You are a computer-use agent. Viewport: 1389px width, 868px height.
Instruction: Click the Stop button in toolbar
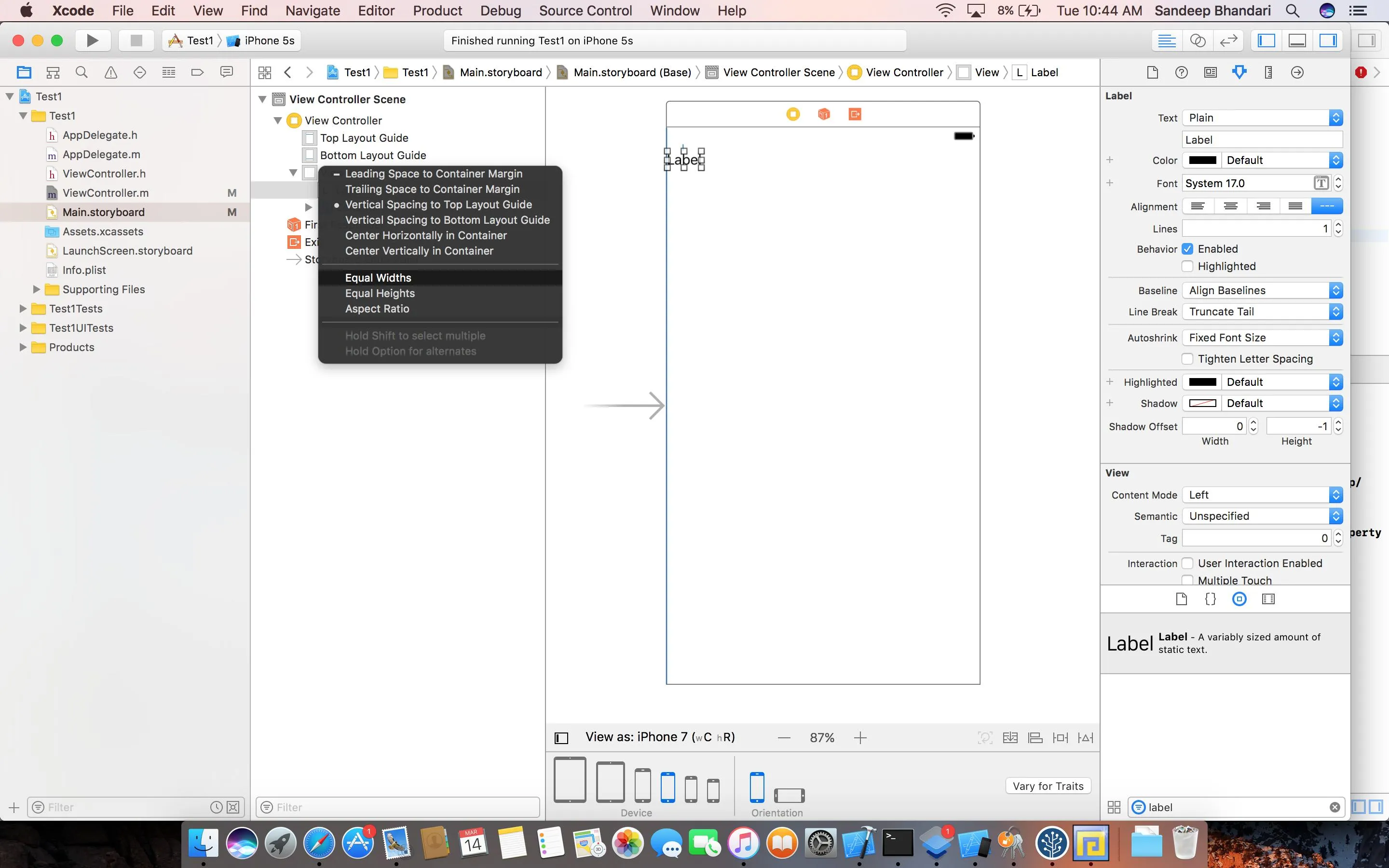click(x=136, y=40)
